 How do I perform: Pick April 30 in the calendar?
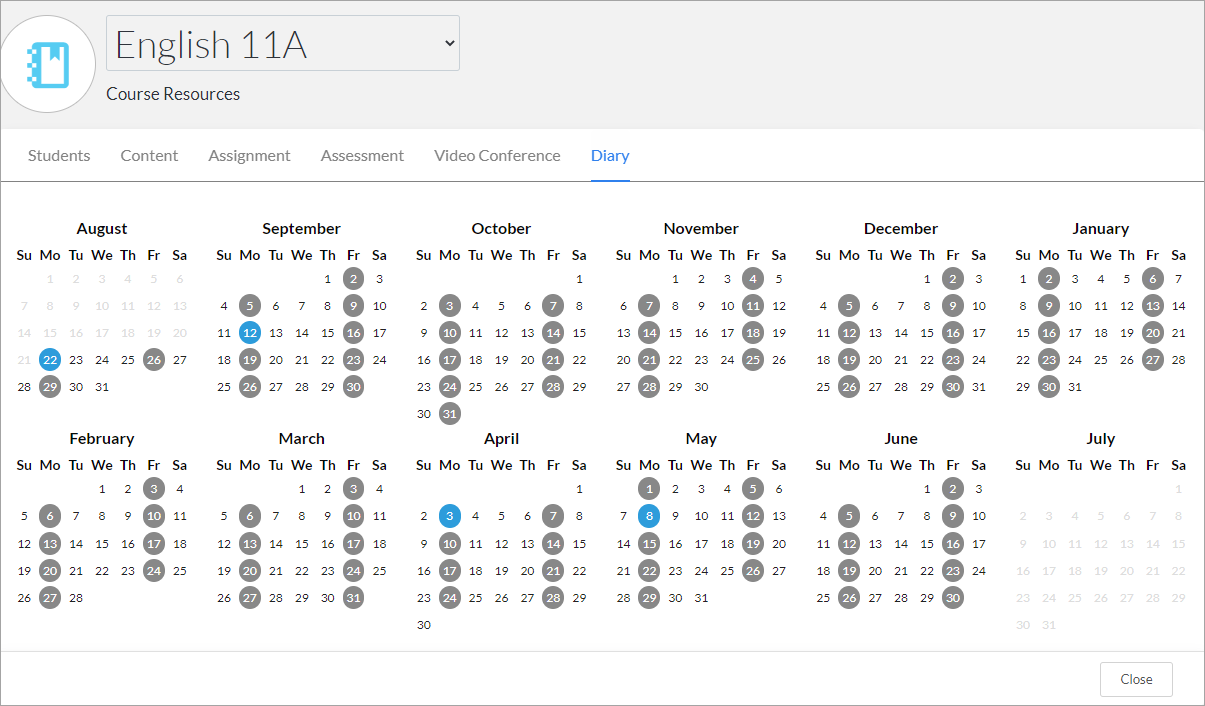[x=424, y=625]
